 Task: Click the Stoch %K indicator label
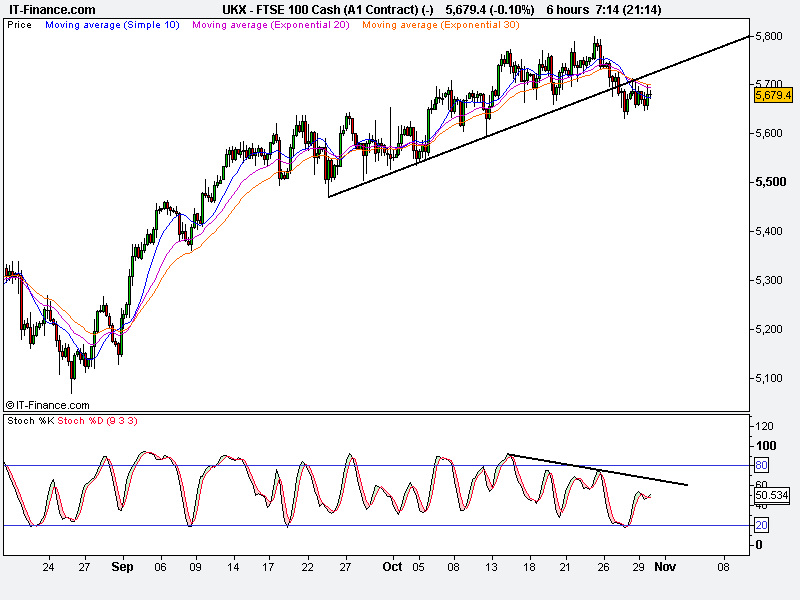pyautogui.click(x=31, y=421)
